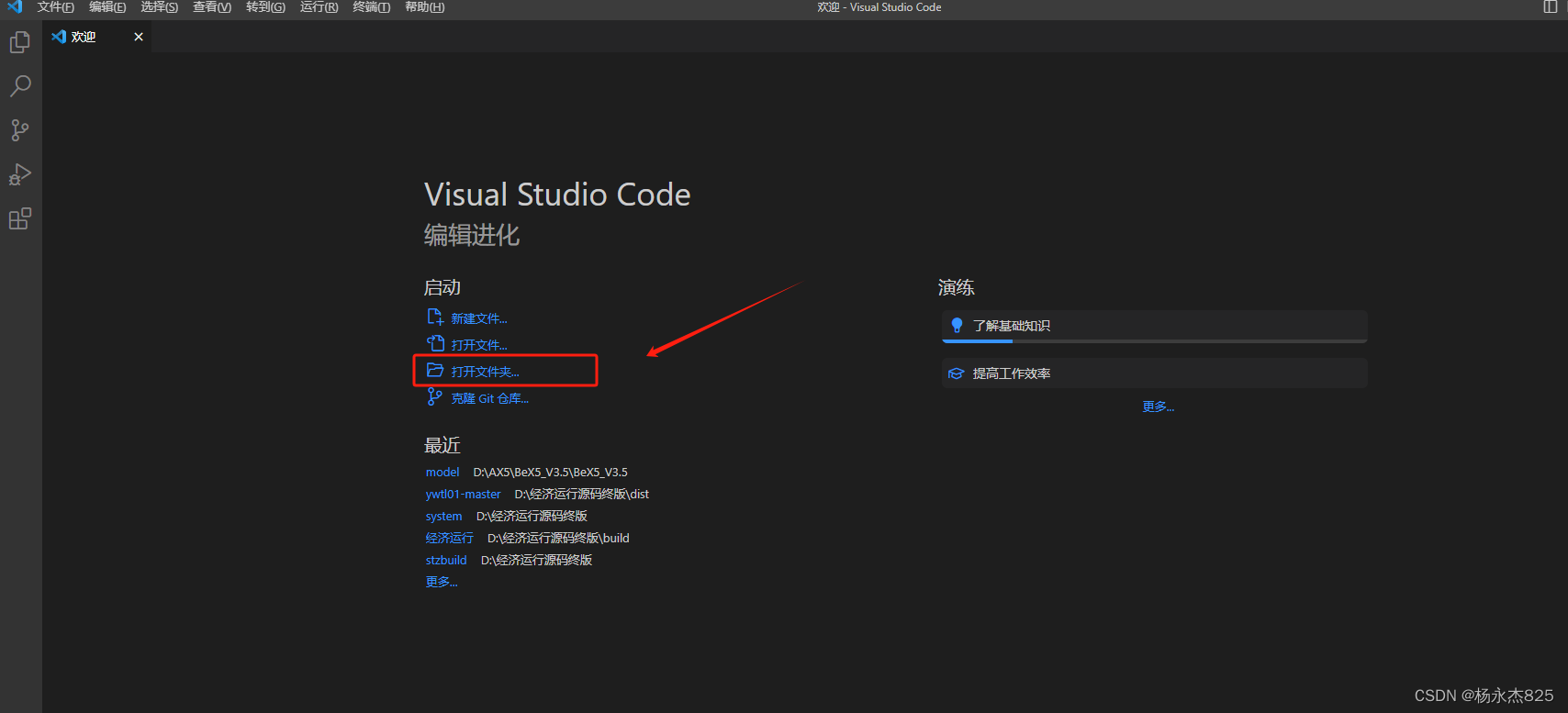Click 更多... under the recent list
Image resolution: width=1568 pixels, height=713 pixels.
442,582
